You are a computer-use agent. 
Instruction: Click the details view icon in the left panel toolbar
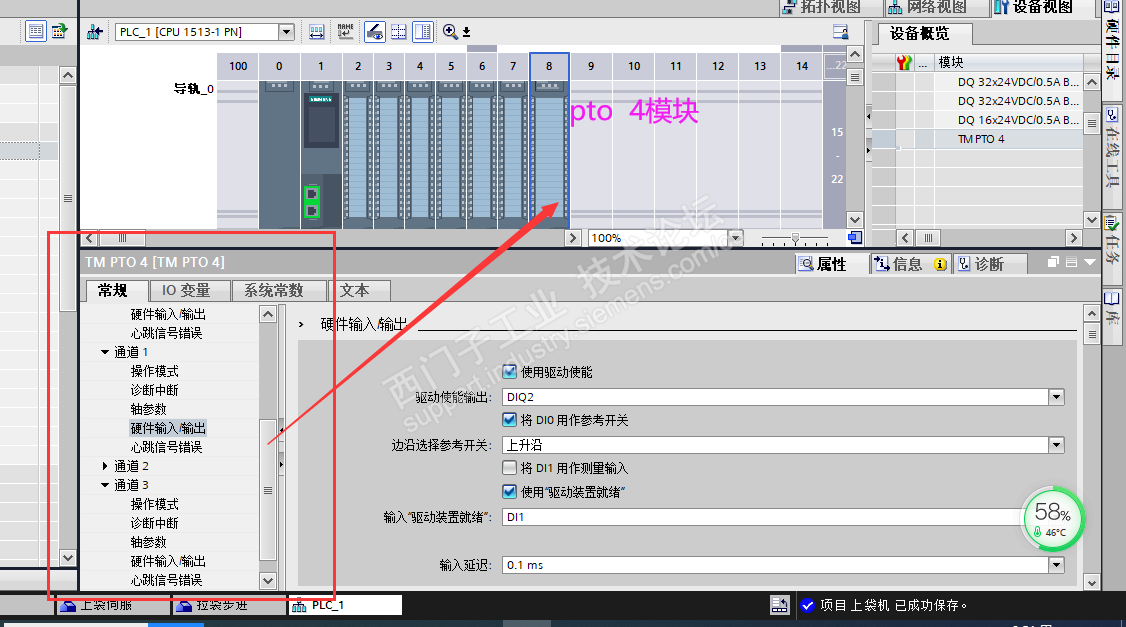point(35,31)
